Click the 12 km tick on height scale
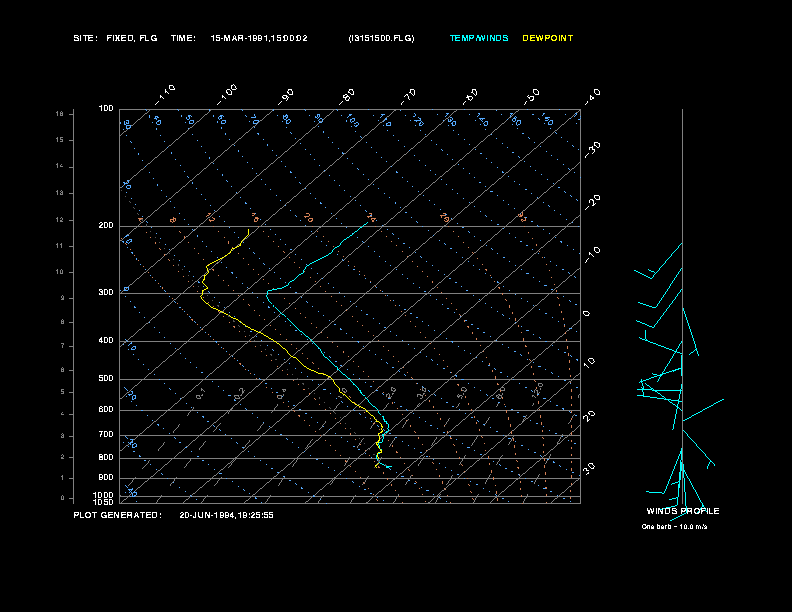The image size is (792, 612). (60, 220)
